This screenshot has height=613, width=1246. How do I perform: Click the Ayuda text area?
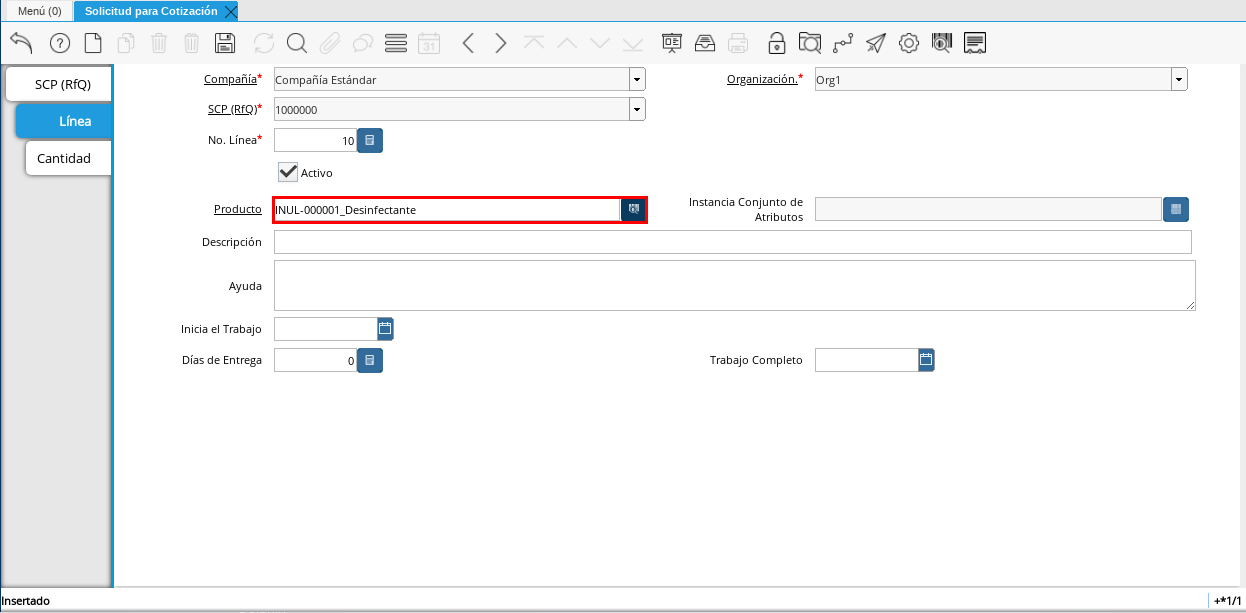(x=735, y=286)
